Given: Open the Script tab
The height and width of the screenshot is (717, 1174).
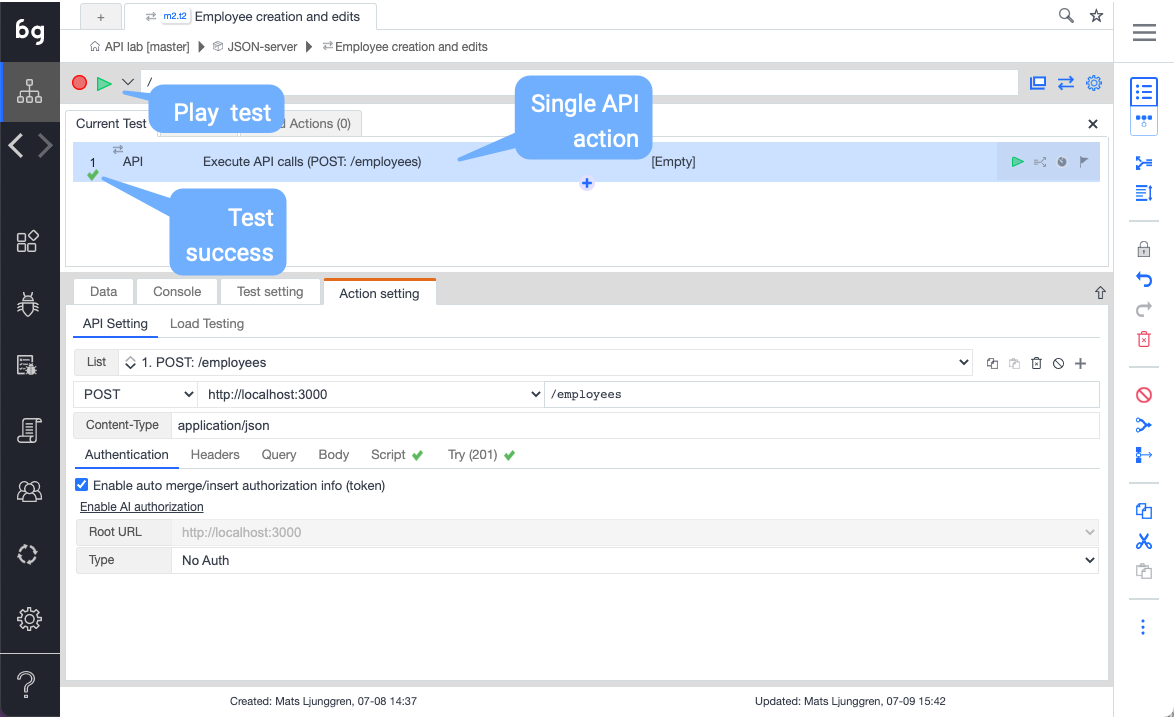Looking at the screenshot, I should click(396, 455).
